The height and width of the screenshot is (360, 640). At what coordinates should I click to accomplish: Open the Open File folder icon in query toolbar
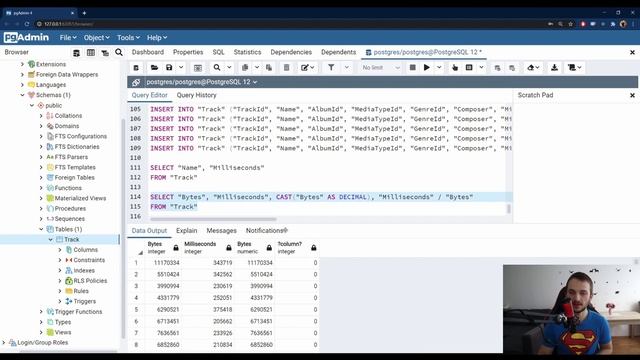[x=154, y=68]
